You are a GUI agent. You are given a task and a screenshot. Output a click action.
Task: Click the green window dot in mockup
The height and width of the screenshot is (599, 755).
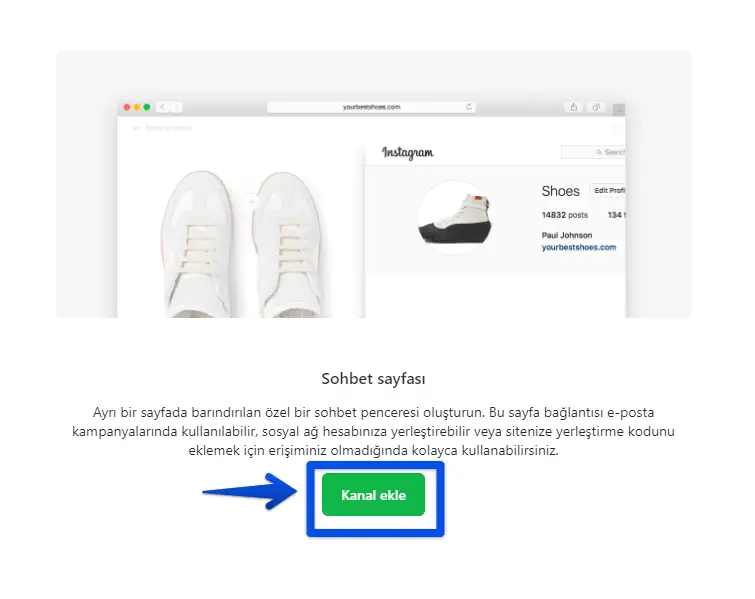point(147,107)
